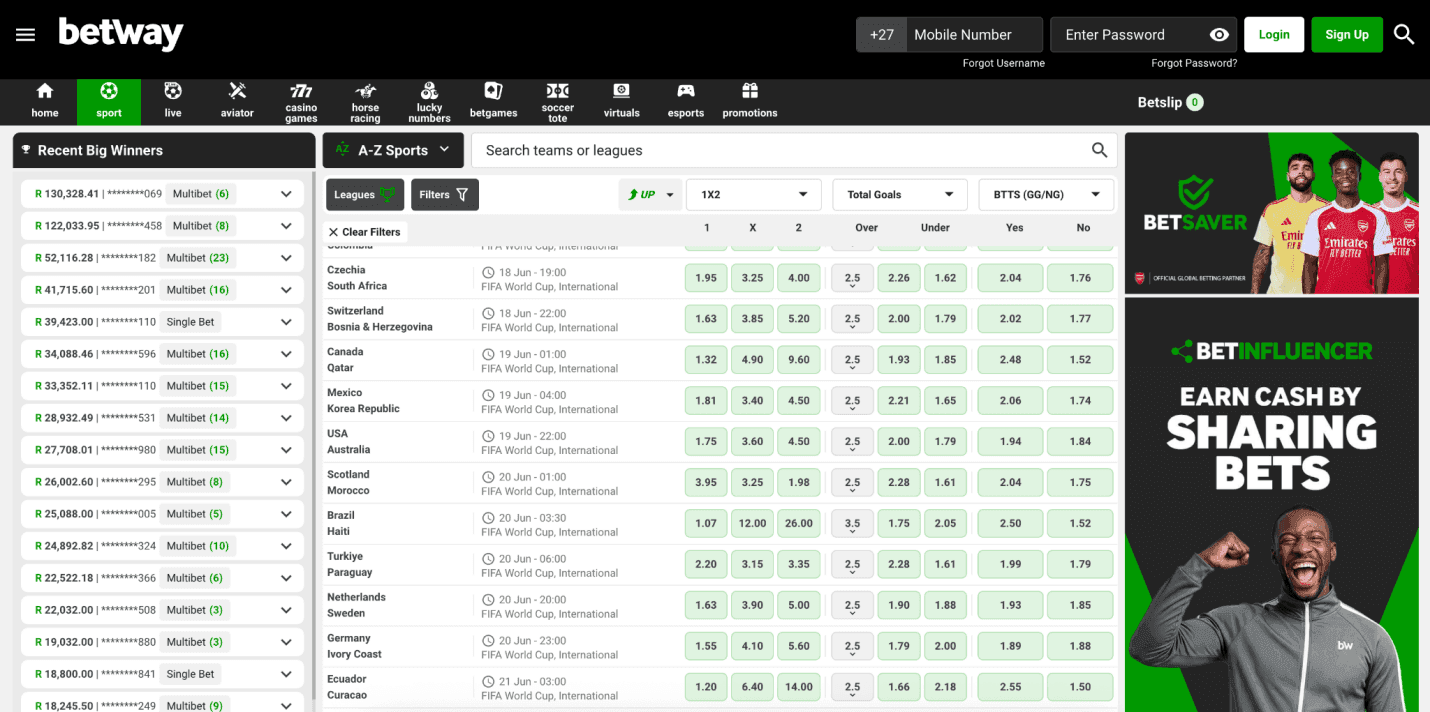Viewport: 1430px width, 712px height.
Task: Open site search magnifier icon
Action: coord(1404,35)
